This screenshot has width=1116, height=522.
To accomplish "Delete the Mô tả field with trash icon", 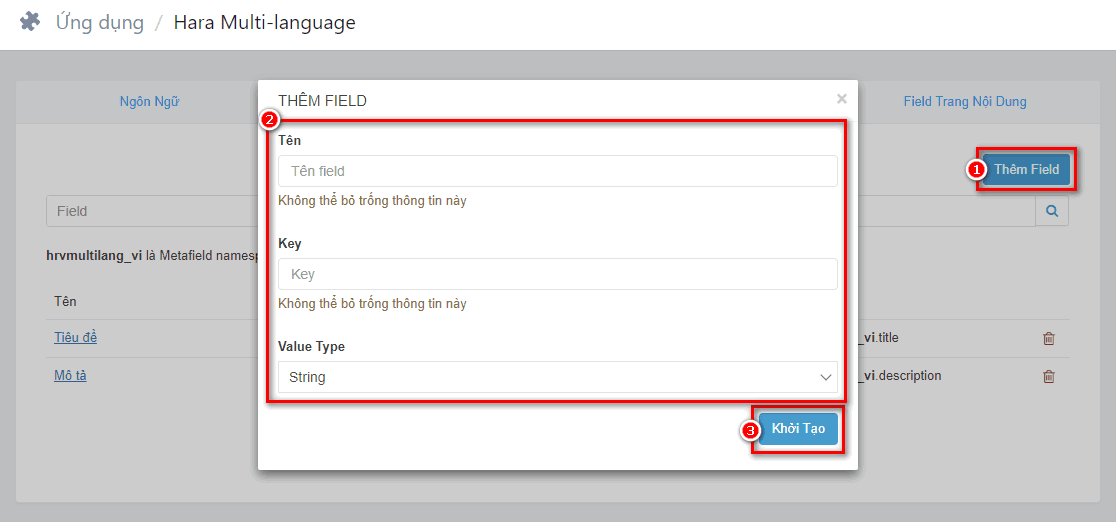I will click(x=1048, y=377).
